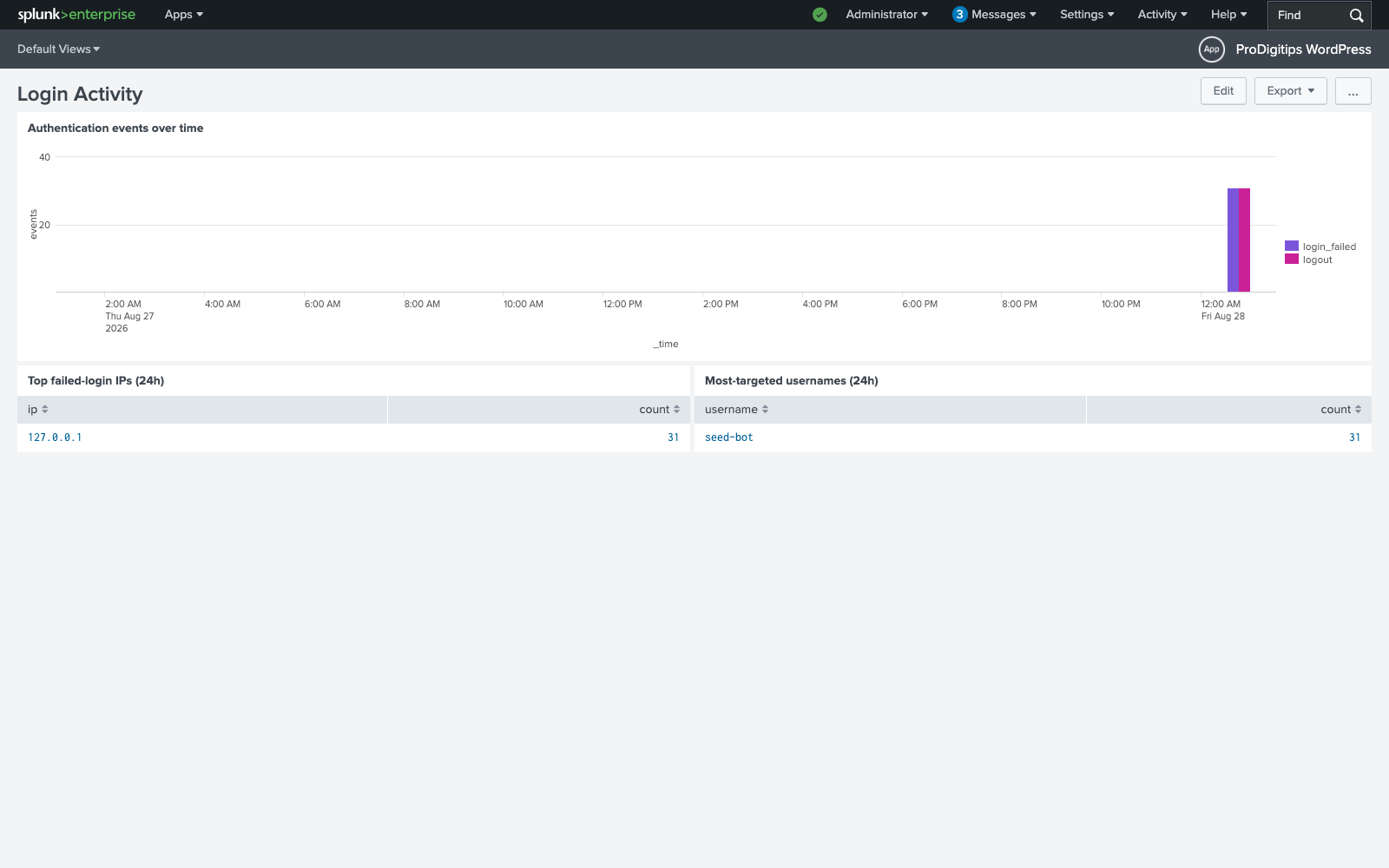Sort usernames table by count

(1341, 410)
